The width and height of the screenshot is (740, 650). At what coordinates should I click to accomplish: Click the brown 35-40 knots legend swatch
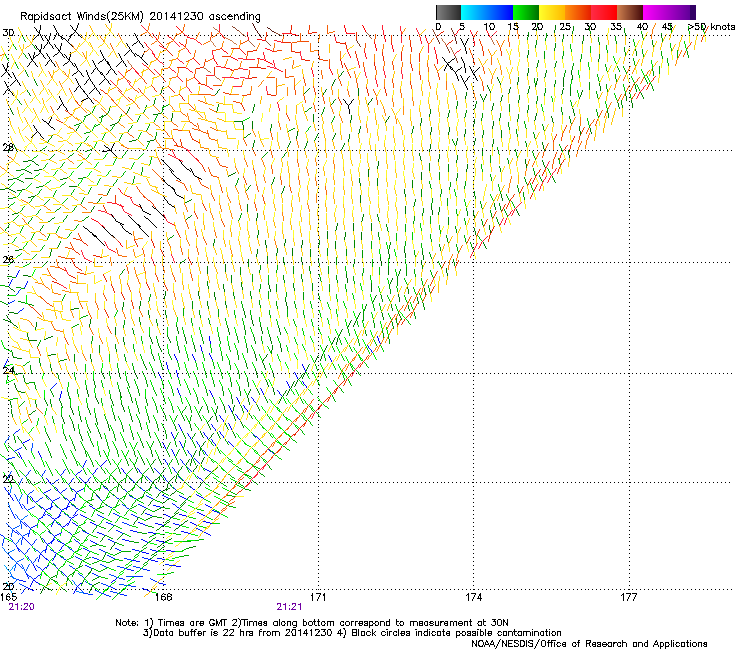[630, 12]
